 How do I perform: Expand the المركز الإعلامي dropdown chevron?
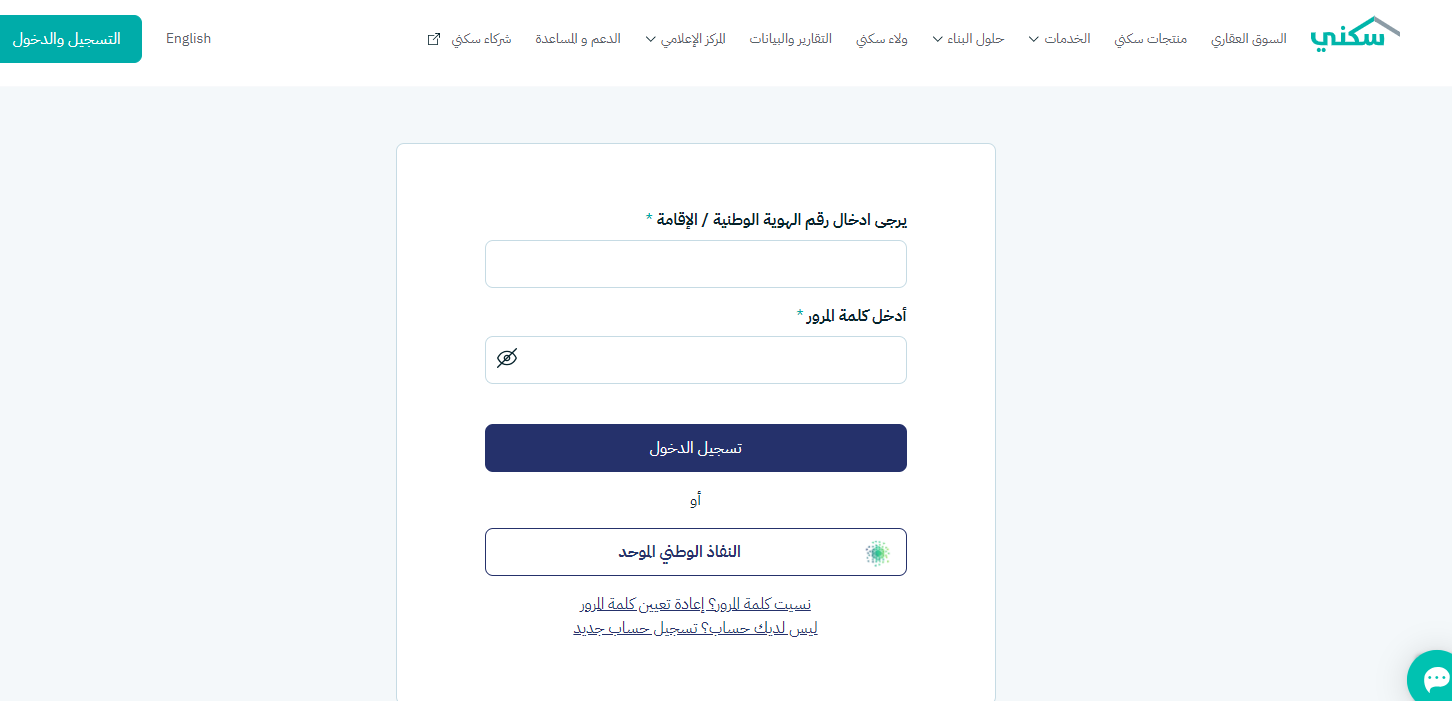[651, 39]
